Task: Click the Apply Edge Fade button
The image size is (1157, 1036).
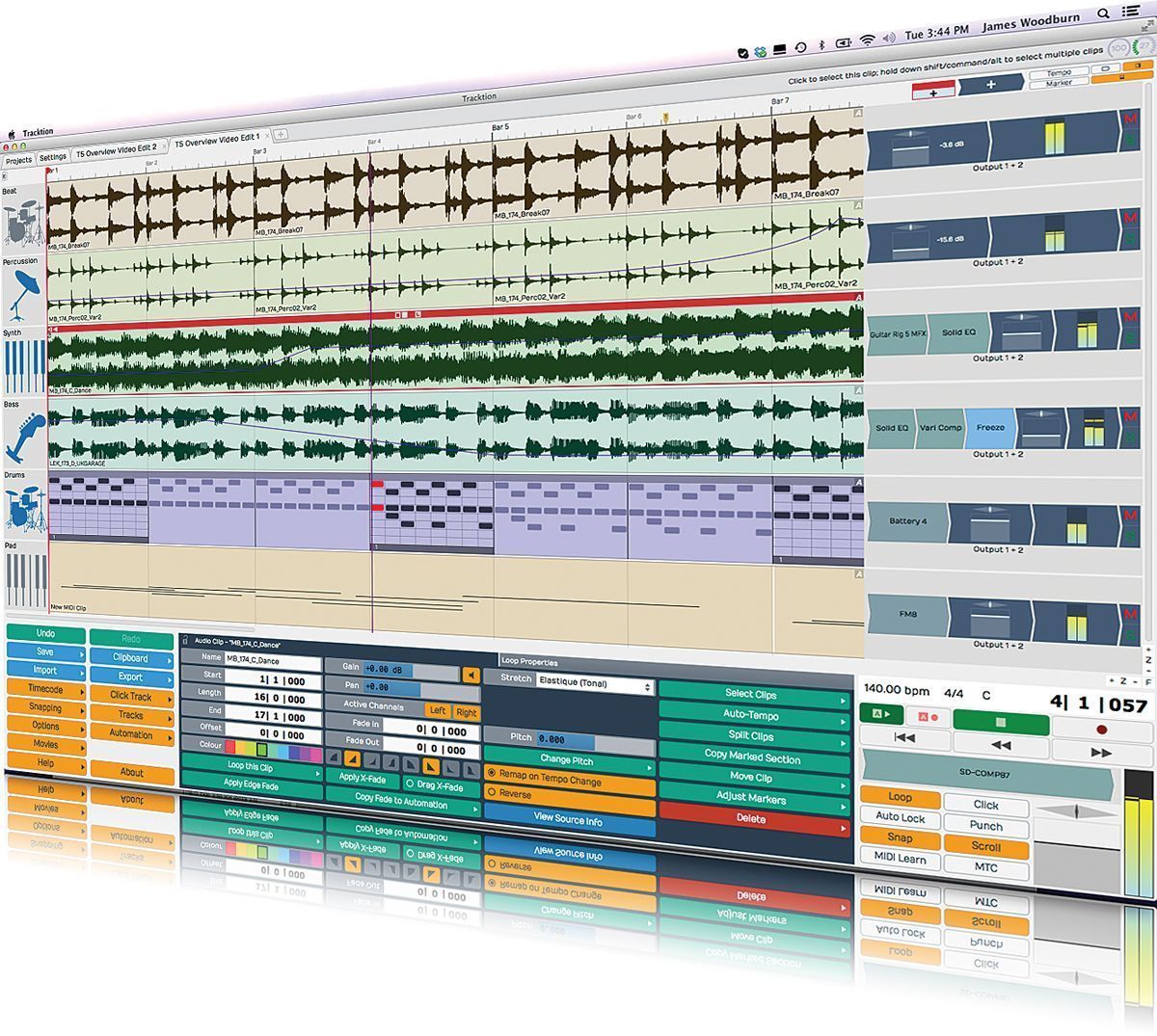Action: 251,784
